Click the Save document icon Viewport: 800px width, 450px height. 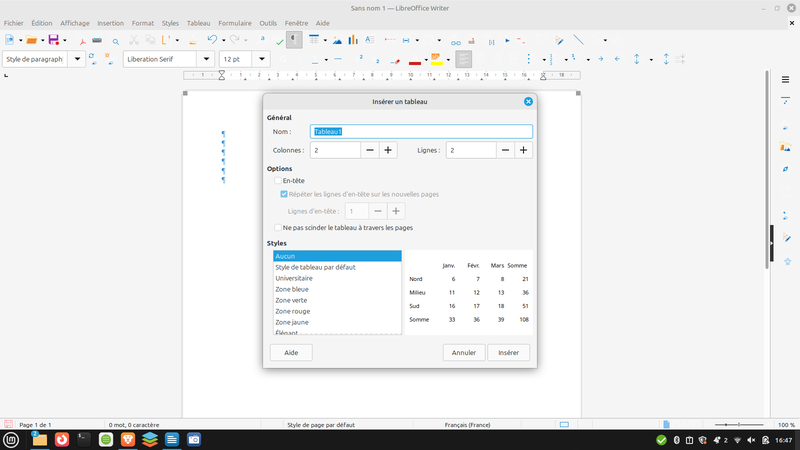[x=53, y=40]
